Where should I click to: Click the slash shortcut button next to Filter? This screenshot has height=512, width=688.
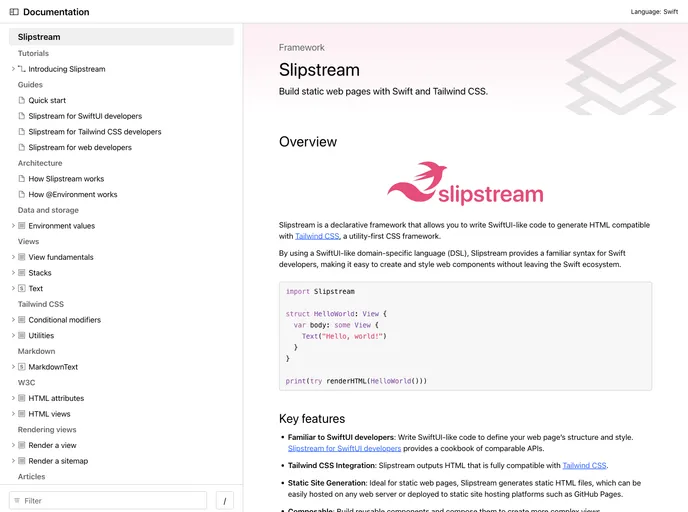coord(225,501)
